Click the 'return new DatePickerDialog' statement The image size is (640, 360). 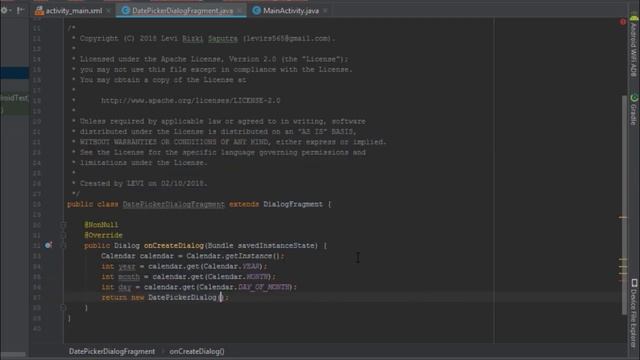[165, 298]
